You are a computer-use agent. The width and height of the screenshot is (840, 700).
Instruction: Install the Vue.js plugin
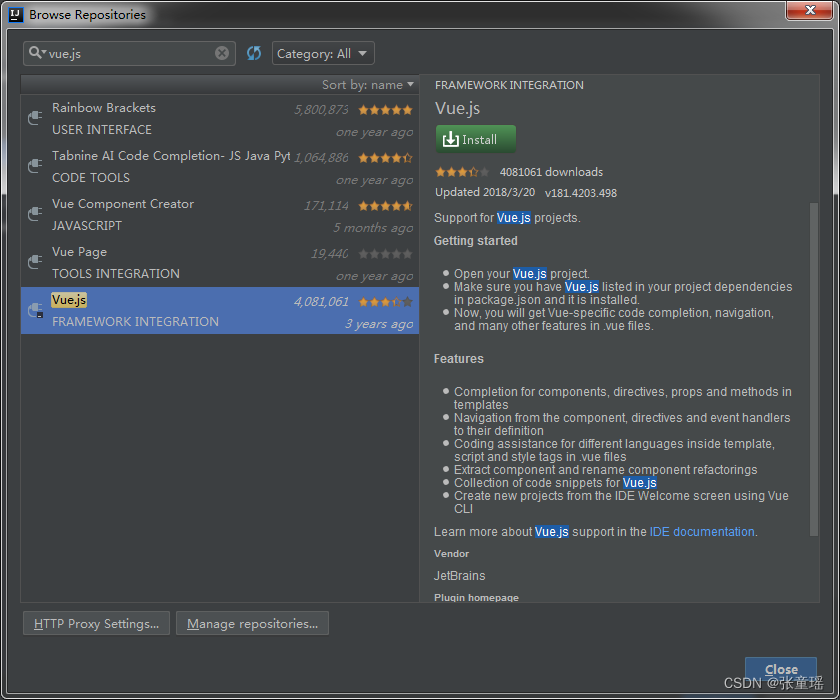tap(476, 139)
